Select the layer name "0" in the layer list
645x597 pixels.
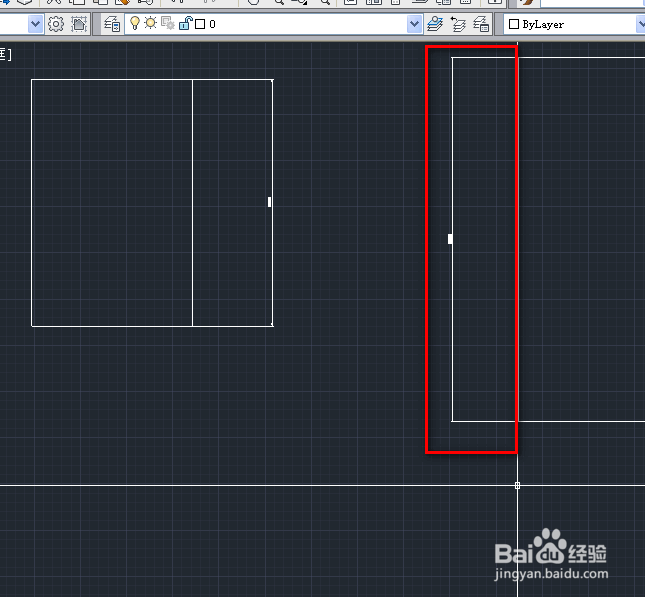coord(212,24)
